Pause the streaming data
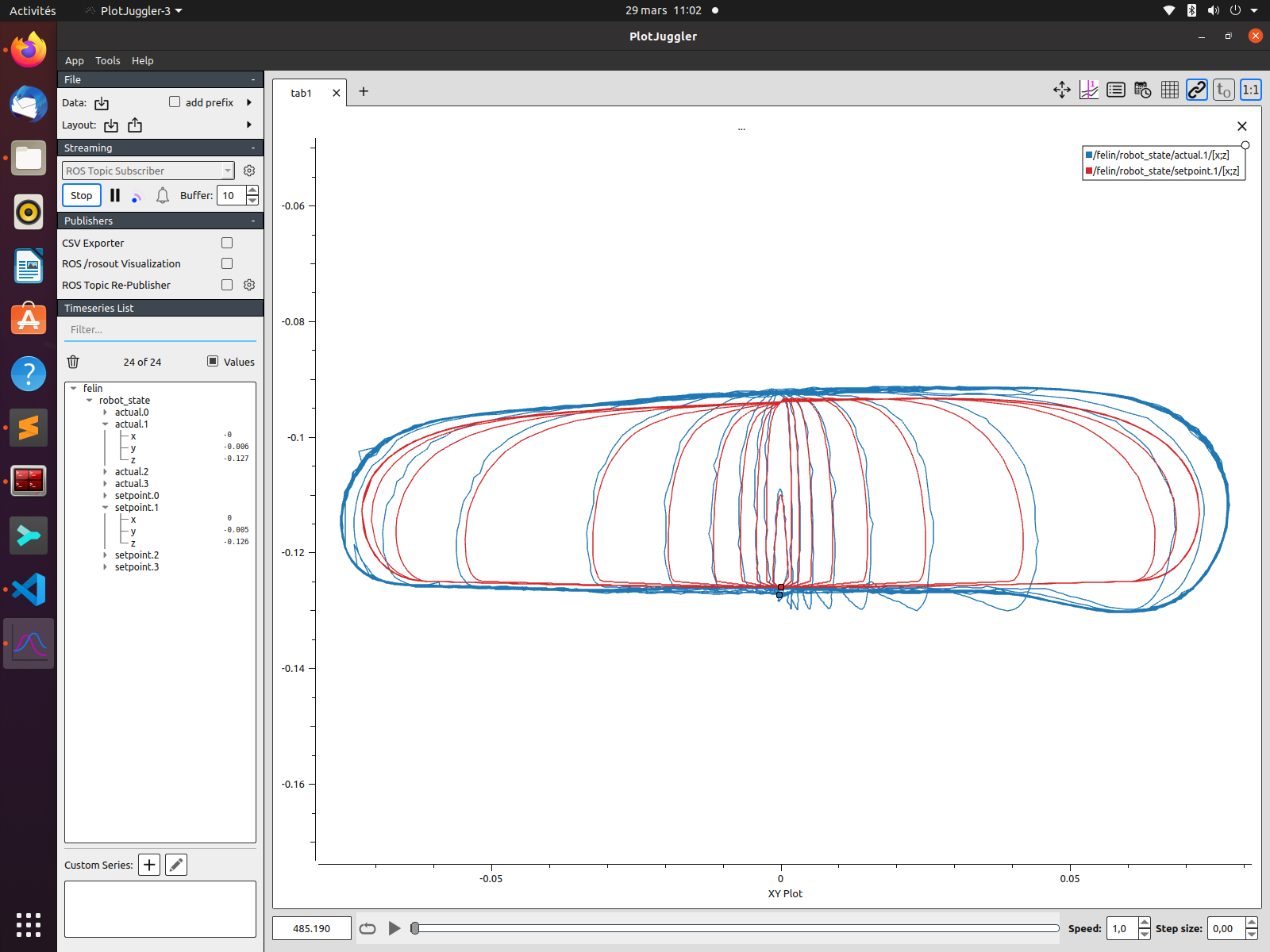This screenshot has height=952, width=1270. [115, 195]
